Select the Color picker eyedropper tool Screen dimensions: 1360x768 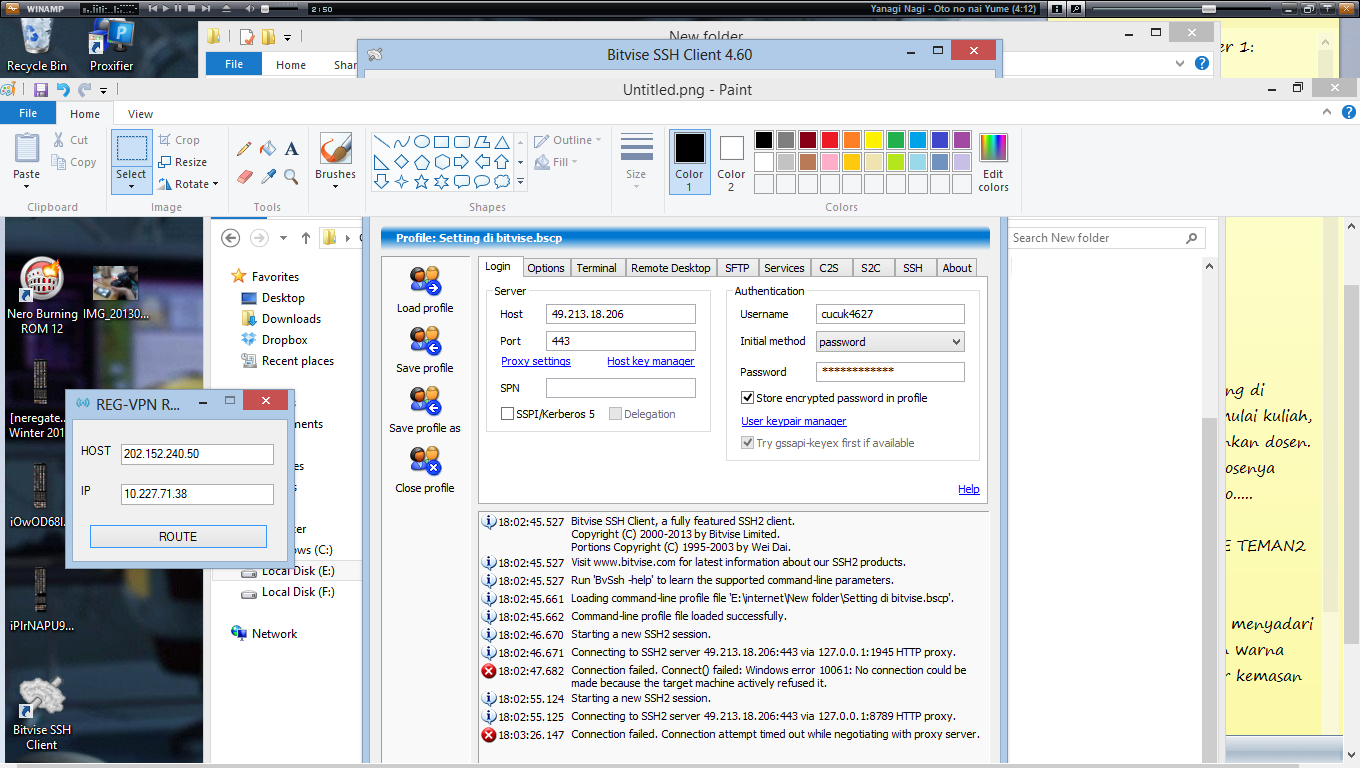pyautogui.click(x=268, y=177)
